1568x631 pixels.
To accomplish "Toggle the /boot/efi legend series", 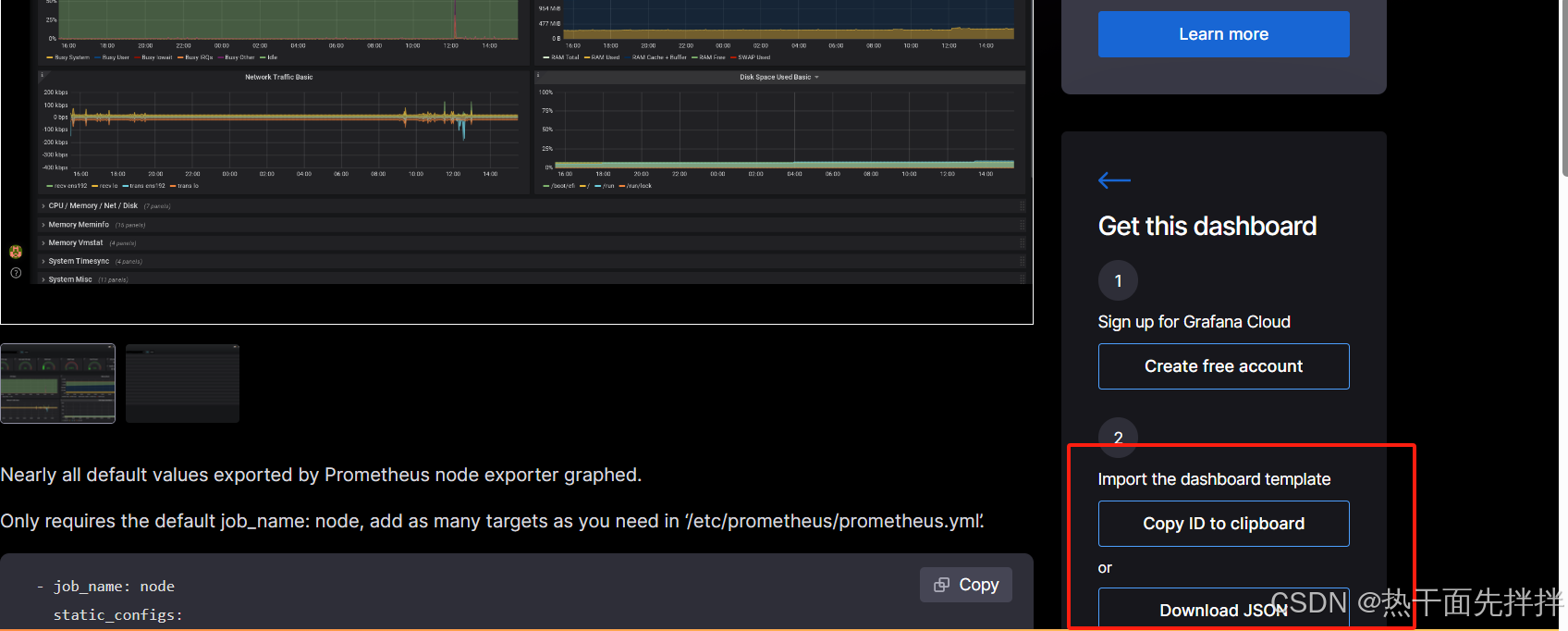I will (558, 186).
